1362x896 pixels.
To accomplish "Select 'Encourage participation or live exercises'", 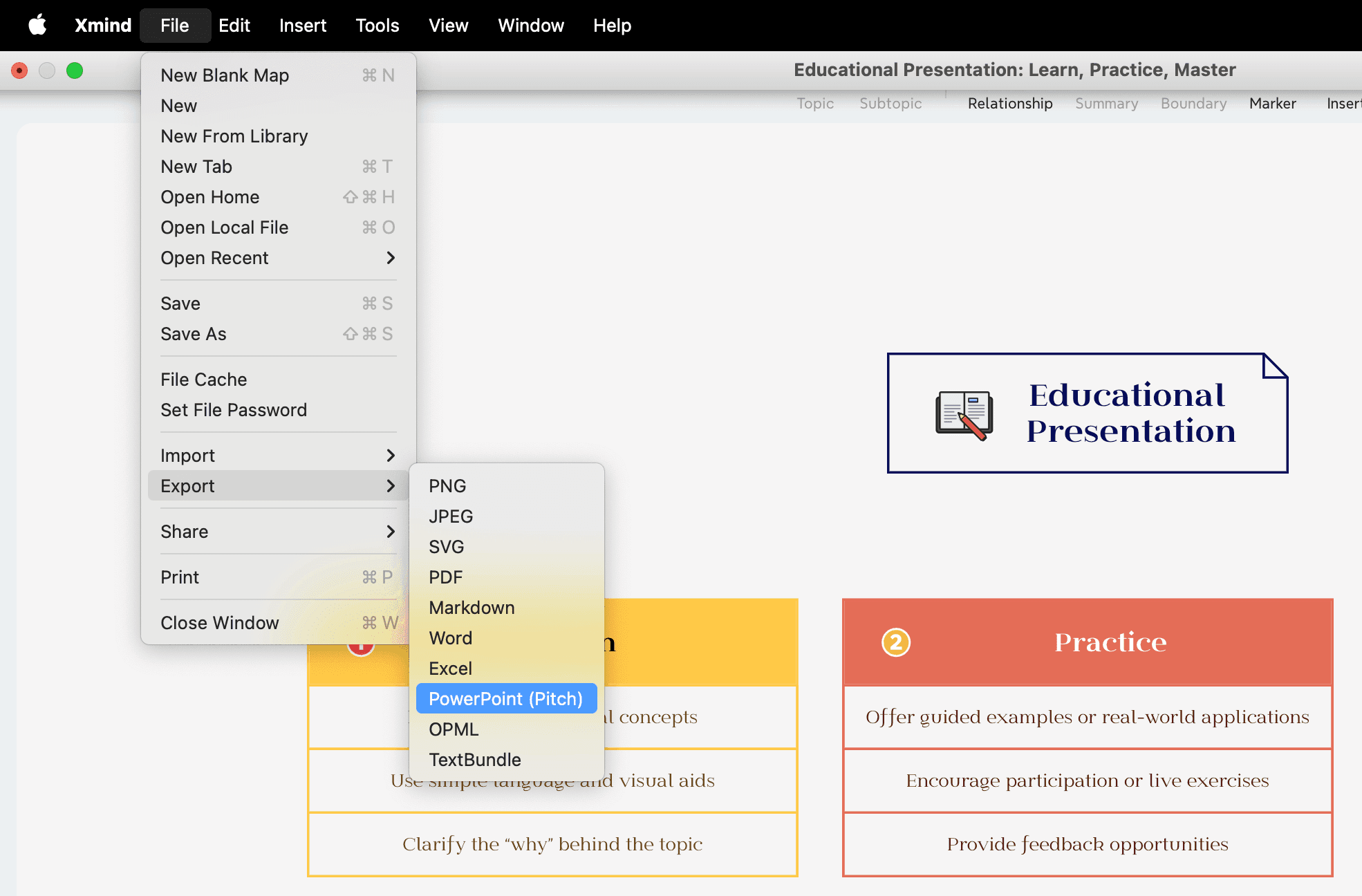I will [x=1088, y=781].
